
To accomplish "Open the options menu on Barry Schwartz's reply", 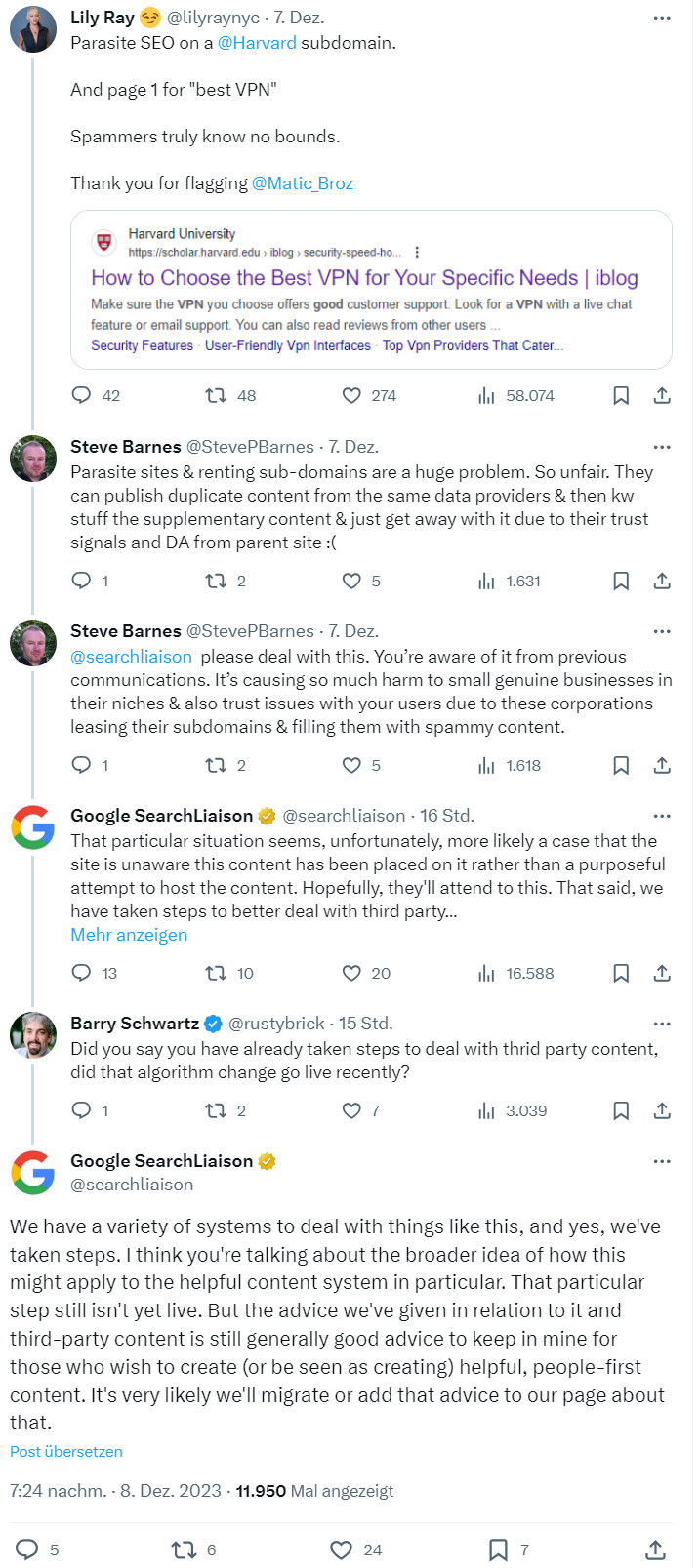I will [x=662, y=1023].
